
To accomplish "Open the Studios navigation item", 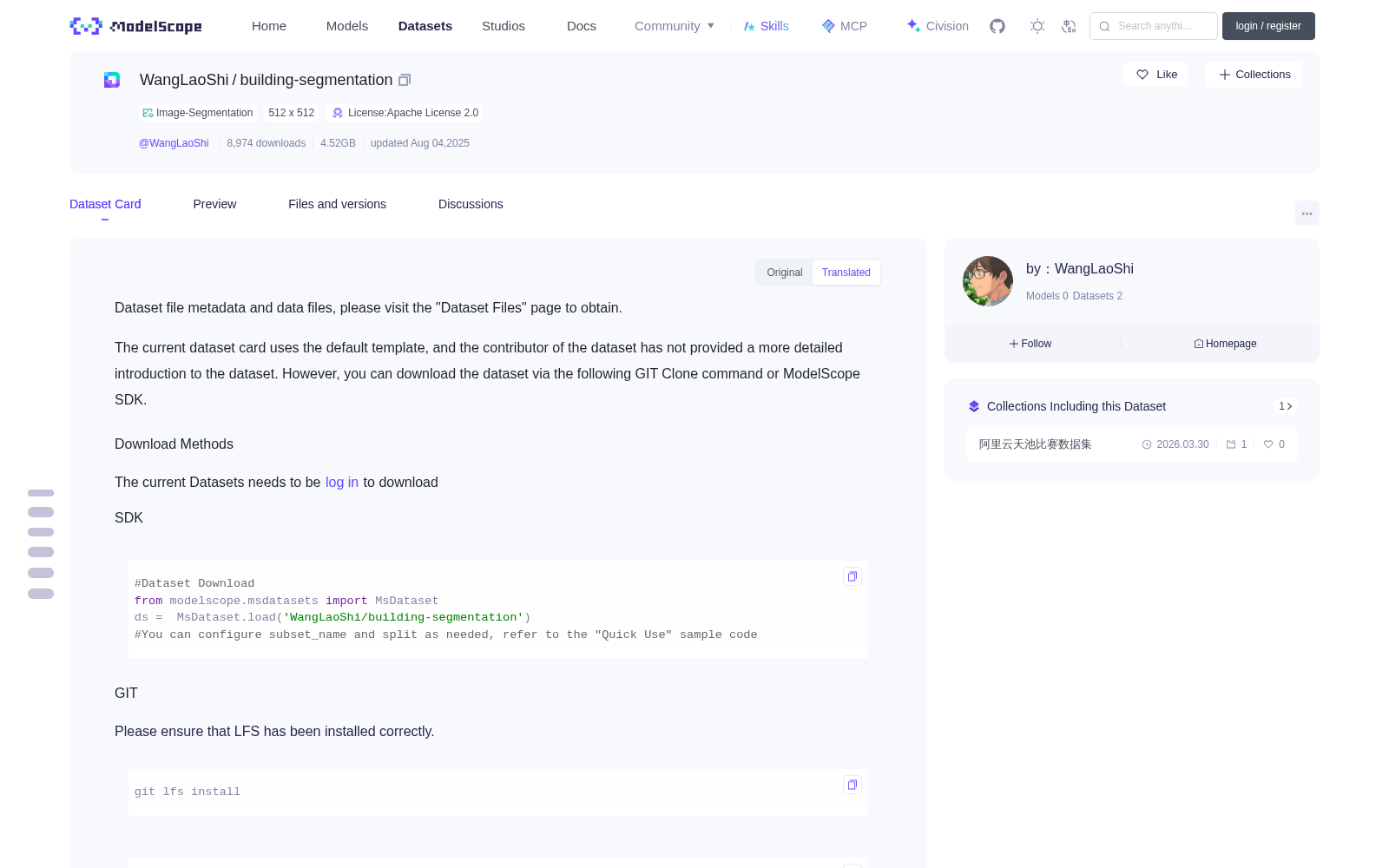I will (x=504, y=26).
